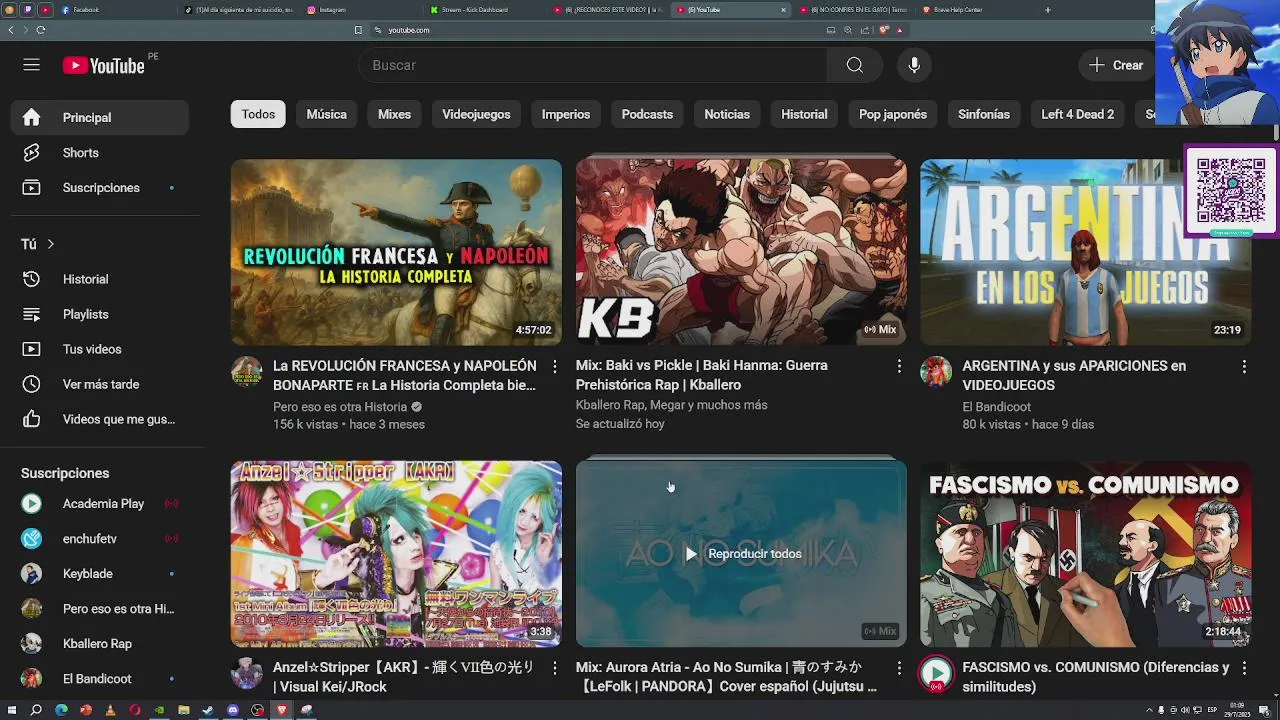Open Windows Start menu

tap(12, 710)
